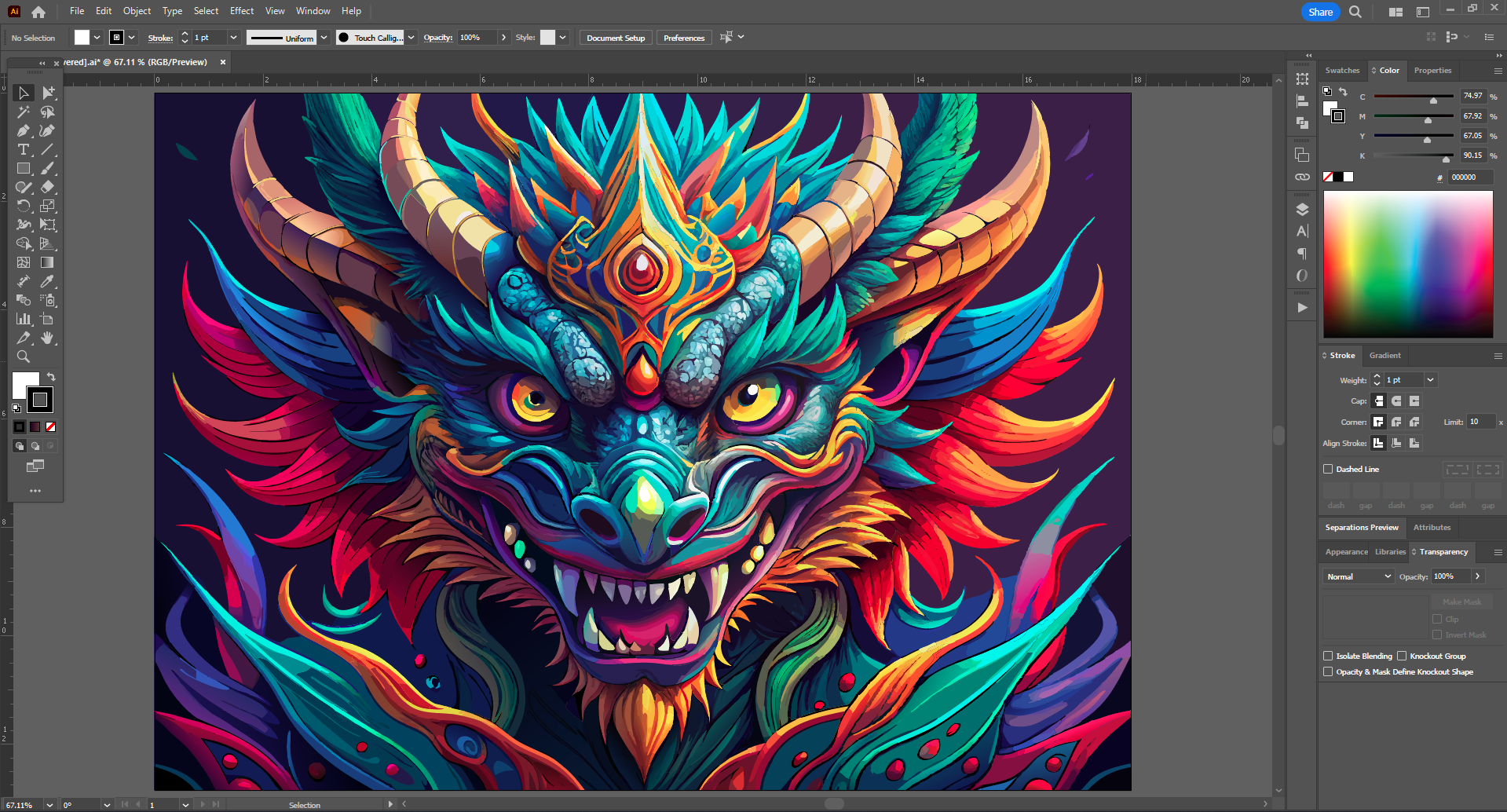The width and height of the screenshot is (1507, 812).
Task: Open the Appearance panel tab
Action: tap(1346, 552)
